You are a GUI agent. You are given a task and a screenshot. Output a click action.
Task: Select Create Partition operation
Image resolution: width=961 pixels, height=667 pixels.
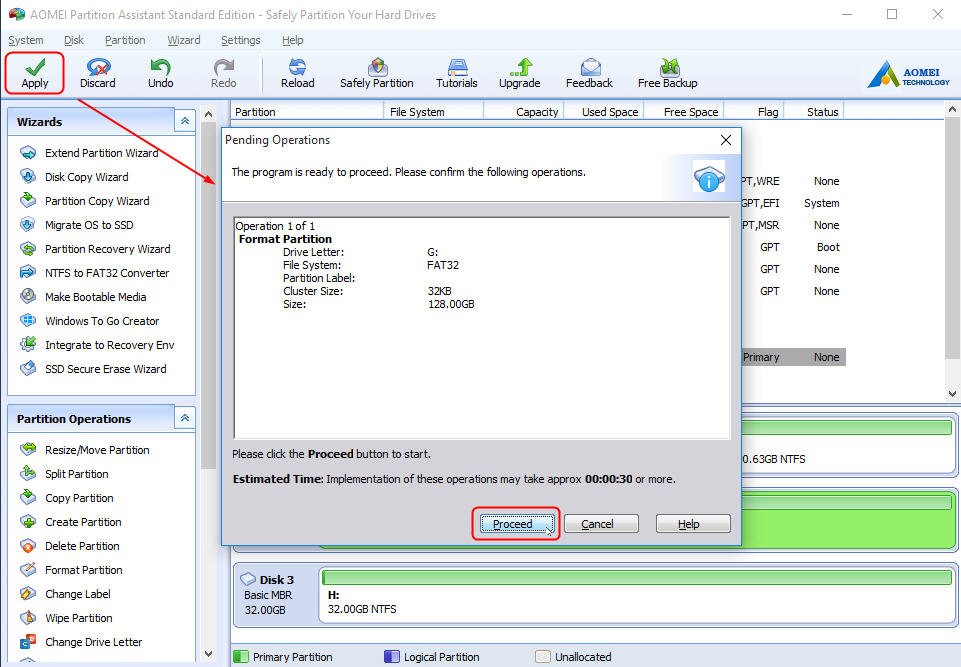[71, 522]
